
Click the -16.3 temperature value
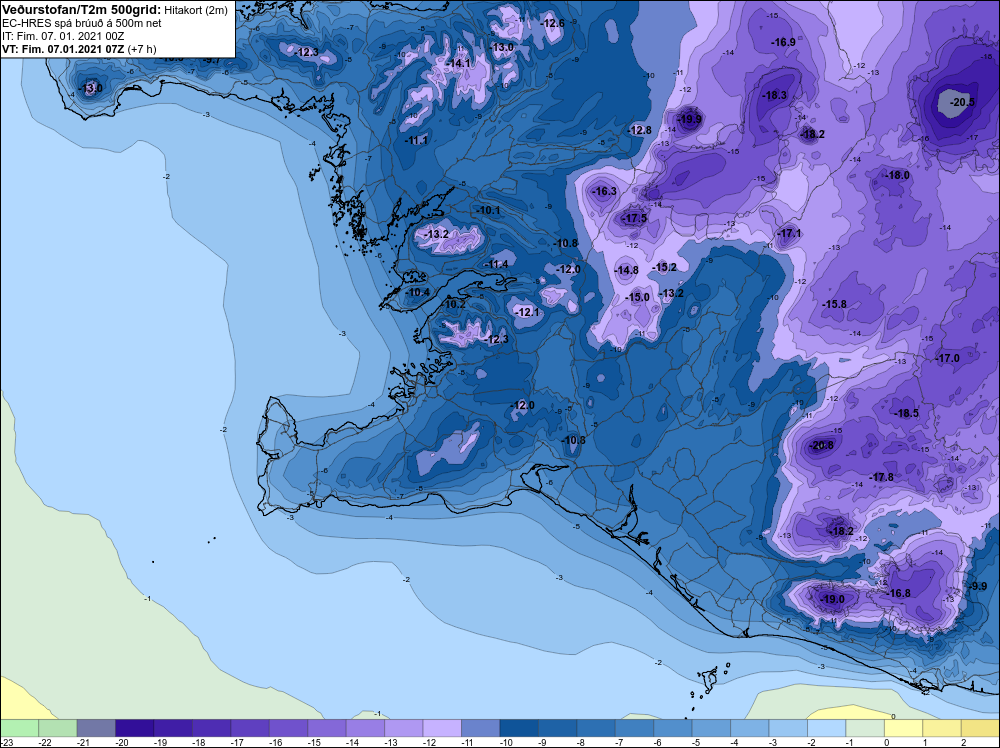pos(604,192)
